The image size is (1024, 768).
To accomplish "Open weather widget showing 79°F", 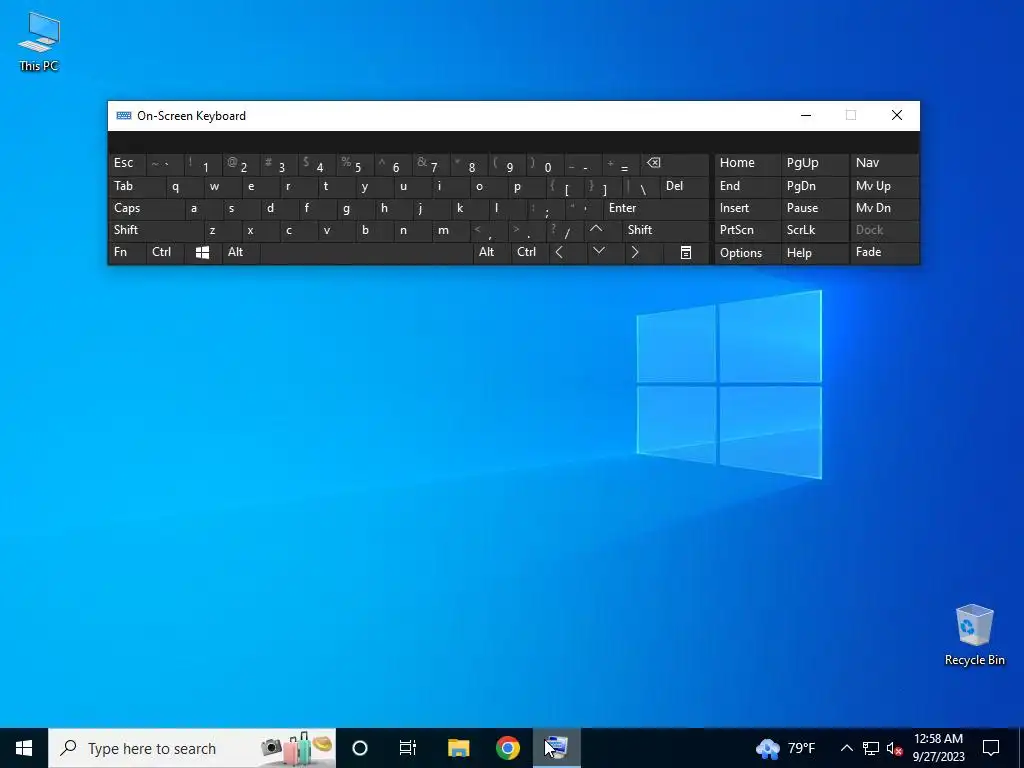I will click(786, 748).
